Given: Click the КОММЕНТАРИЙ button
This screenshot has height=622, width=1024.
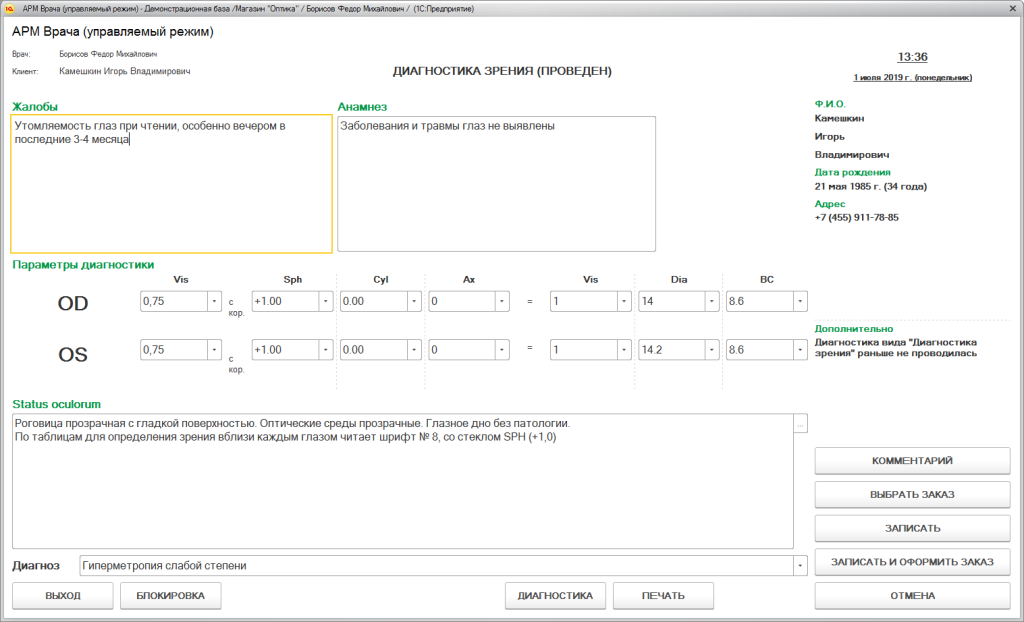Looking at the screenshot, I should 912,461.
